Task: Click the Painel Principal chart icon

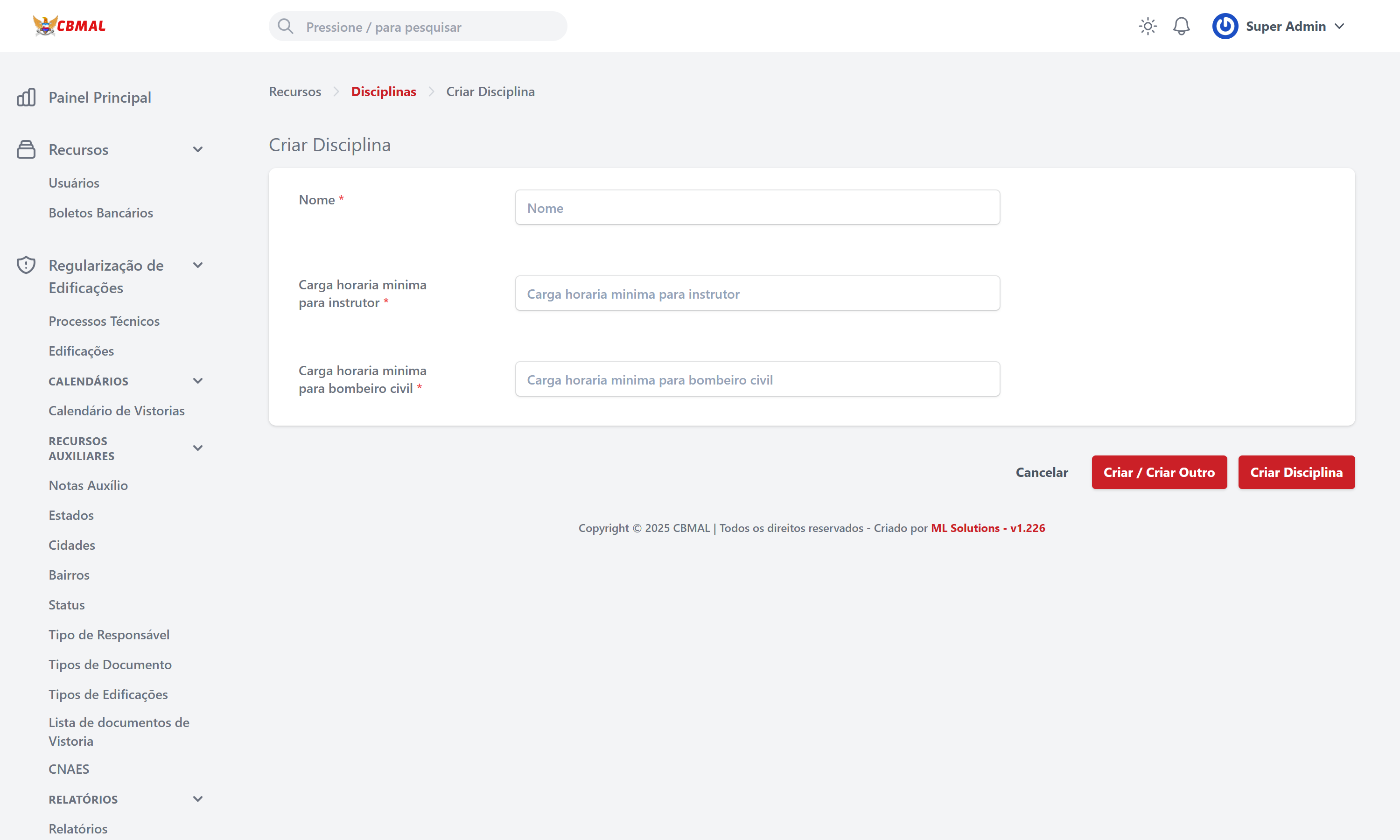Action: [x=26, y=98]
